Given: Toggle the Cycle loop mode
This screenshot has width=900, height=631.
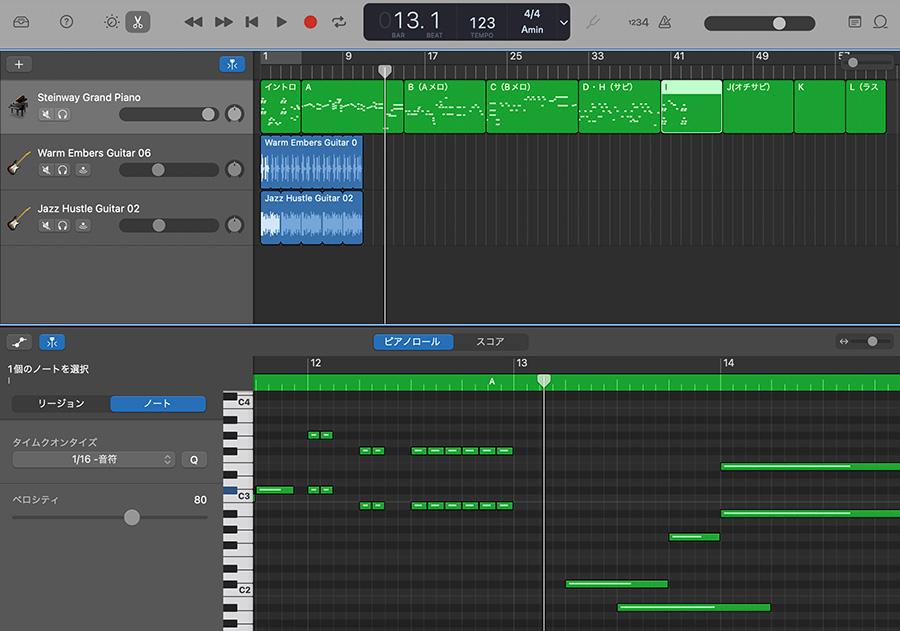Looking at the screenshot, I should [339, 22].
